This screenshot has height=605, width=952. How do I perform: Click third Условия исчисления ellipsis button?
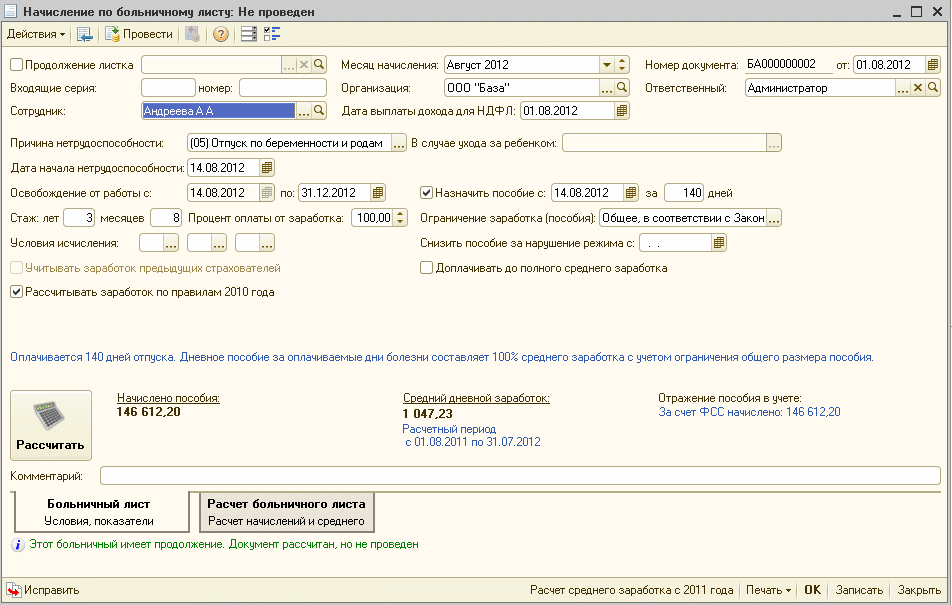point(267,243)
